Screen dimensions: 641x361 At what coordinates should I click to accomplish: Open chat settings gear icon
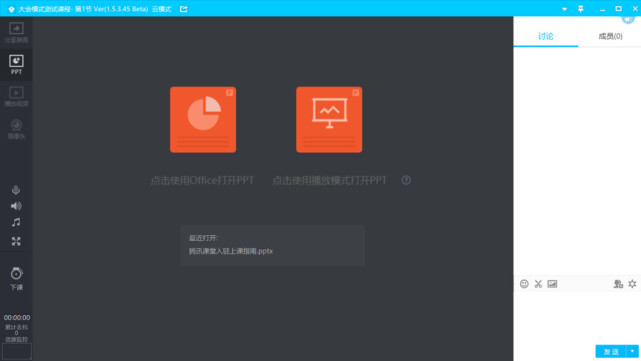pyautogui.click(x=632, y=284)
